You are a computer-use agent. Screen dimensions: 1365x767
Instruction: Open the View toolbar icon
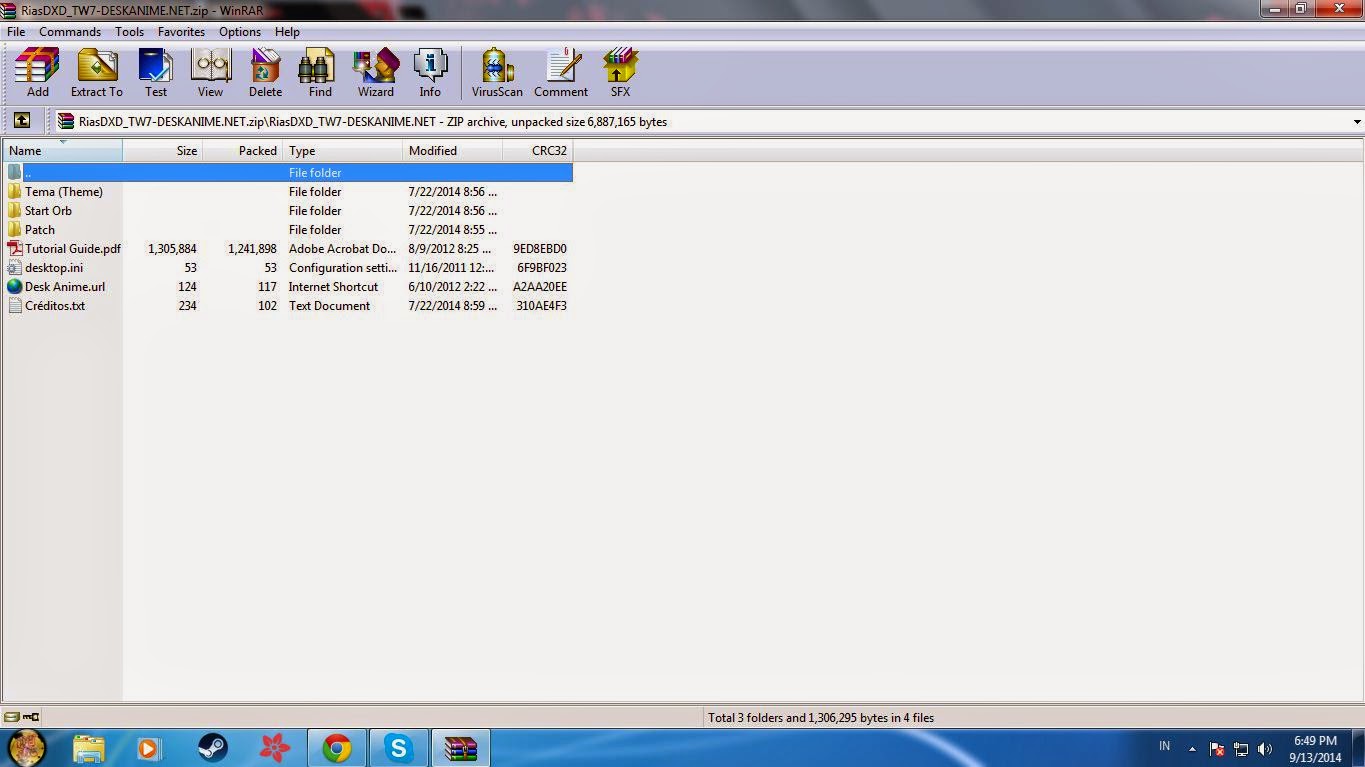(210, 72)
